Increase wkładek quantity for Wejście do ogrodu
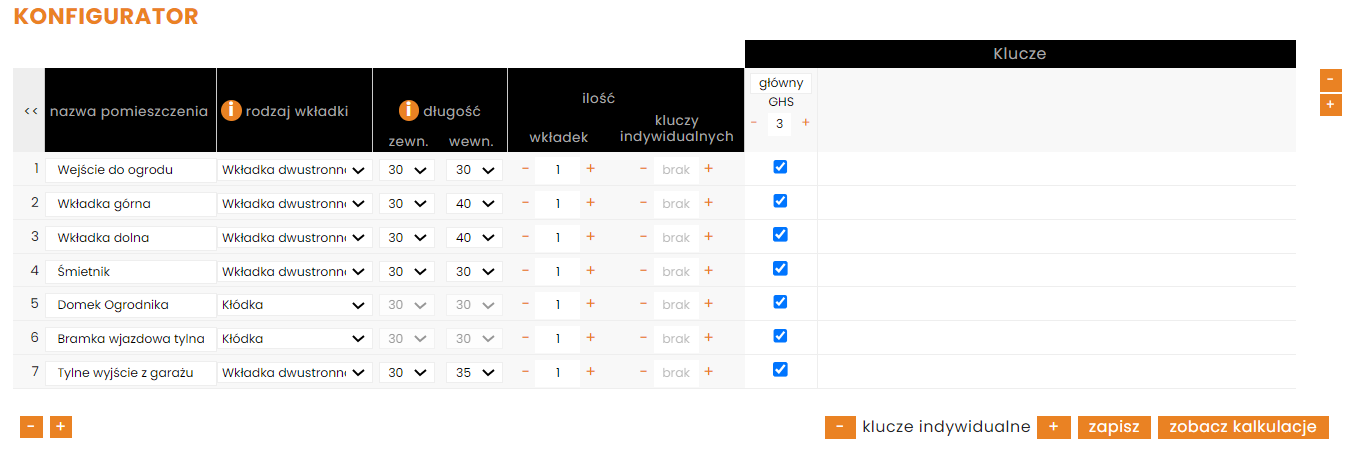The height and width of the screenshot is (455, 1351). pyautogui.click(x=590, y=169)
